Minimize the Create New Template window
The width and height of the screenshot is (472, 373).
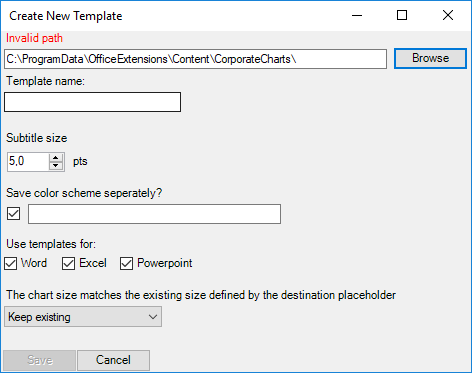click(357, 15)
